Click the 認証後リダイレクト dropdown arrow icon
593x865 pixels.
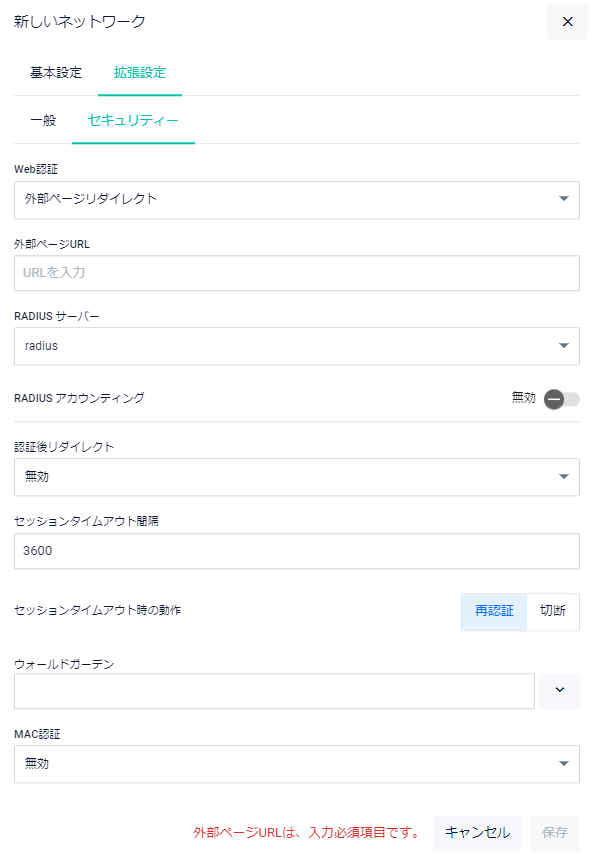pos(563,477)
